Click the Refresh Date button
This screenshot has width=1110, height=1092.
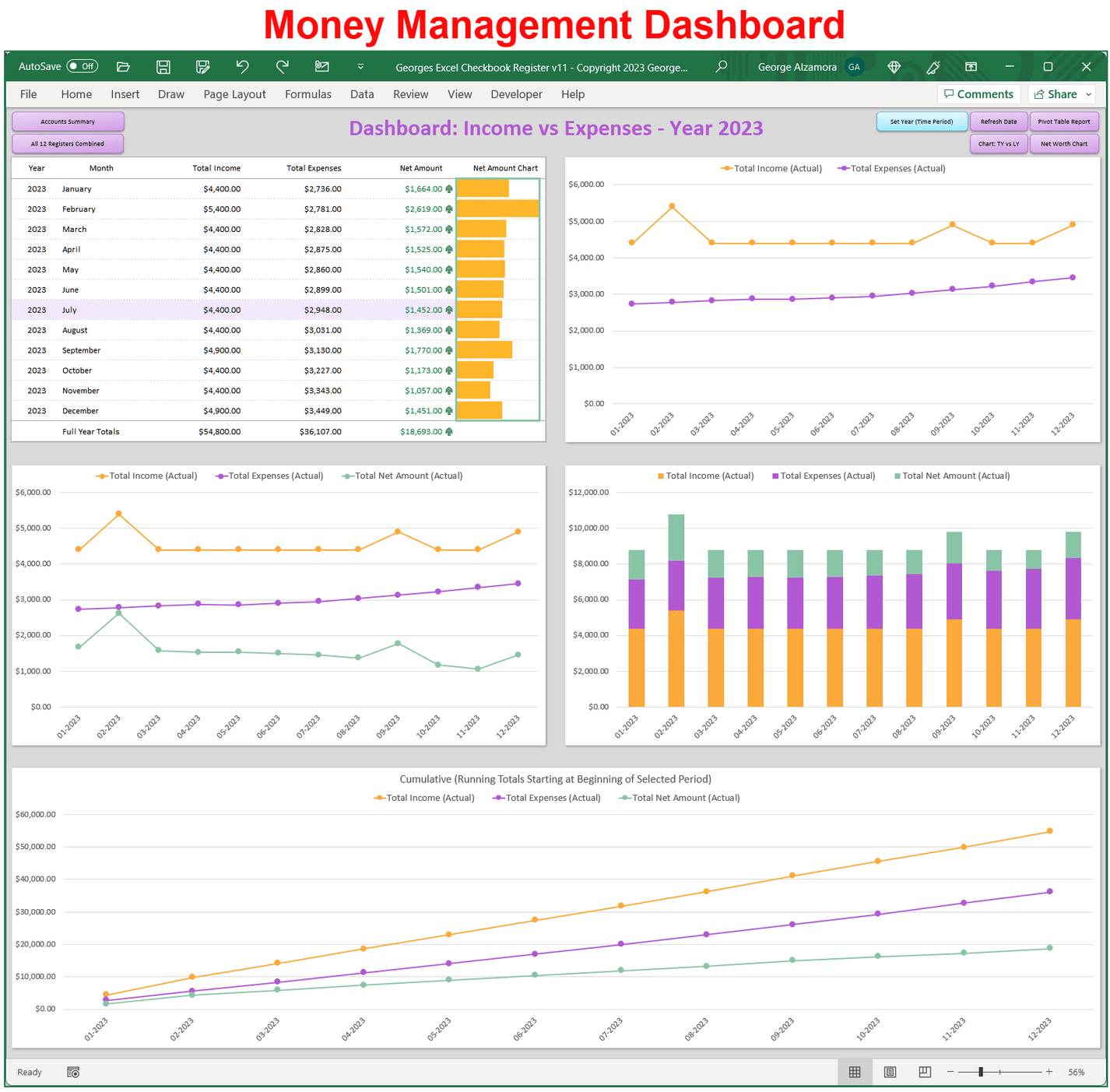pyautogui.click(x=999, y=121)
